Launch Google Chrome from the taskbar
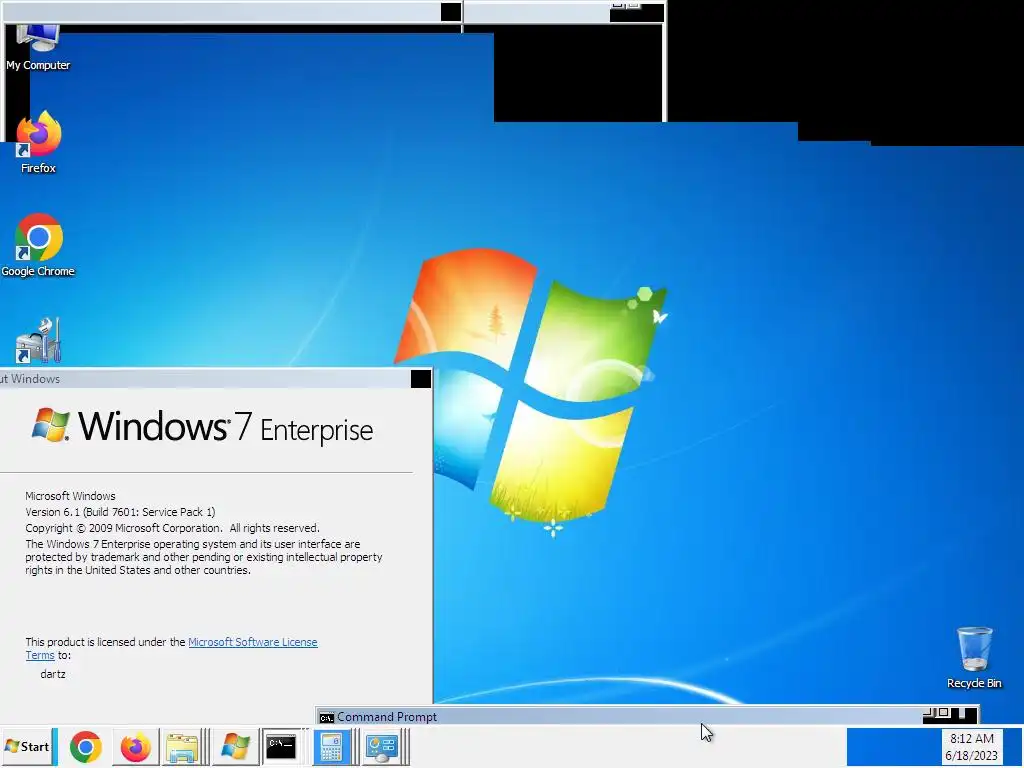1024x768 pixels. 86,747
